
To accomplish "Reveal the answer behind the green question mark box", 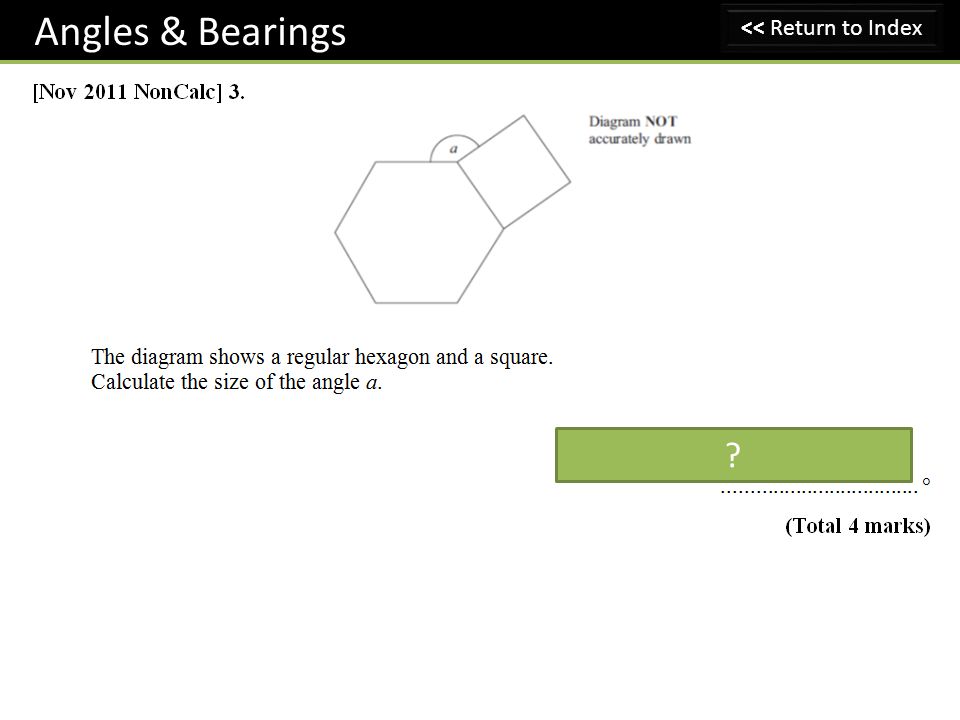I will point(733,455).
